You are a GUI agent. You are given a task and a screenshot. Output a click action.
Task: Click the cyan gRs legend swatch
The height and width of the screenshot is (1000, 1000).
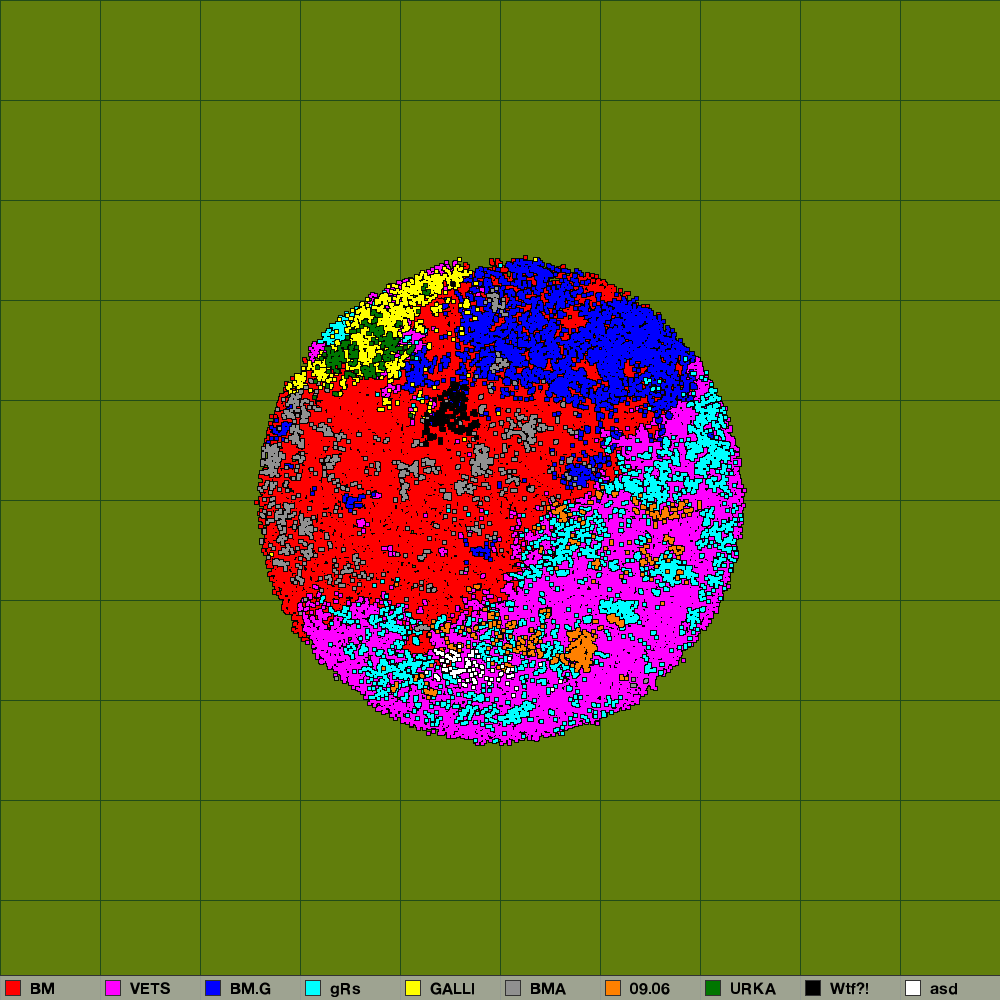click(313, 988)
